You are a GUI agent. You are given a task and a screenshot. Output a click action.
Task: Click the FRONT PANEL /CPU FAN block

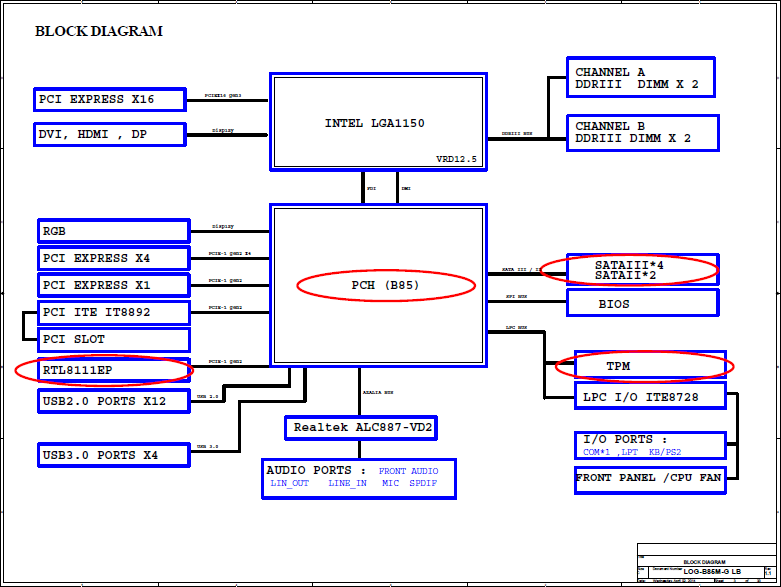[650, 480]
